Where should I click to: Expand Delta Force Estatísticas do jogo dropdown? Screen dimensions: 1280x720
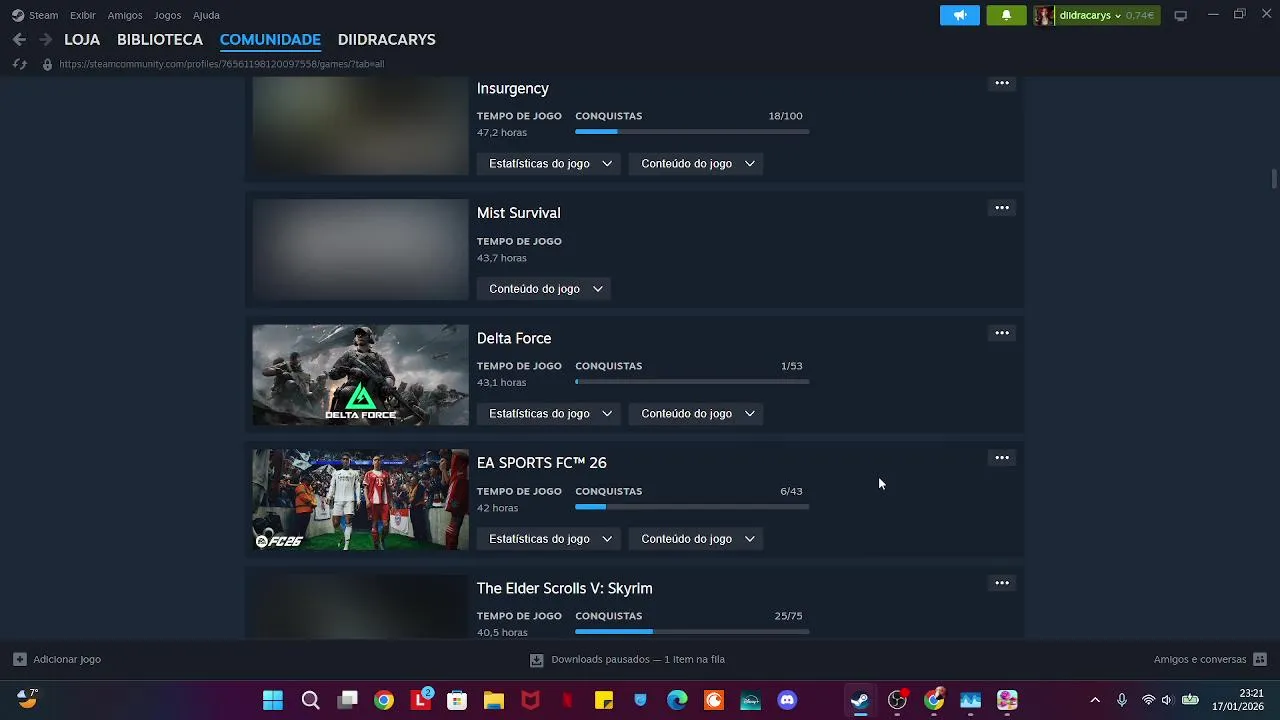[550, 414]
